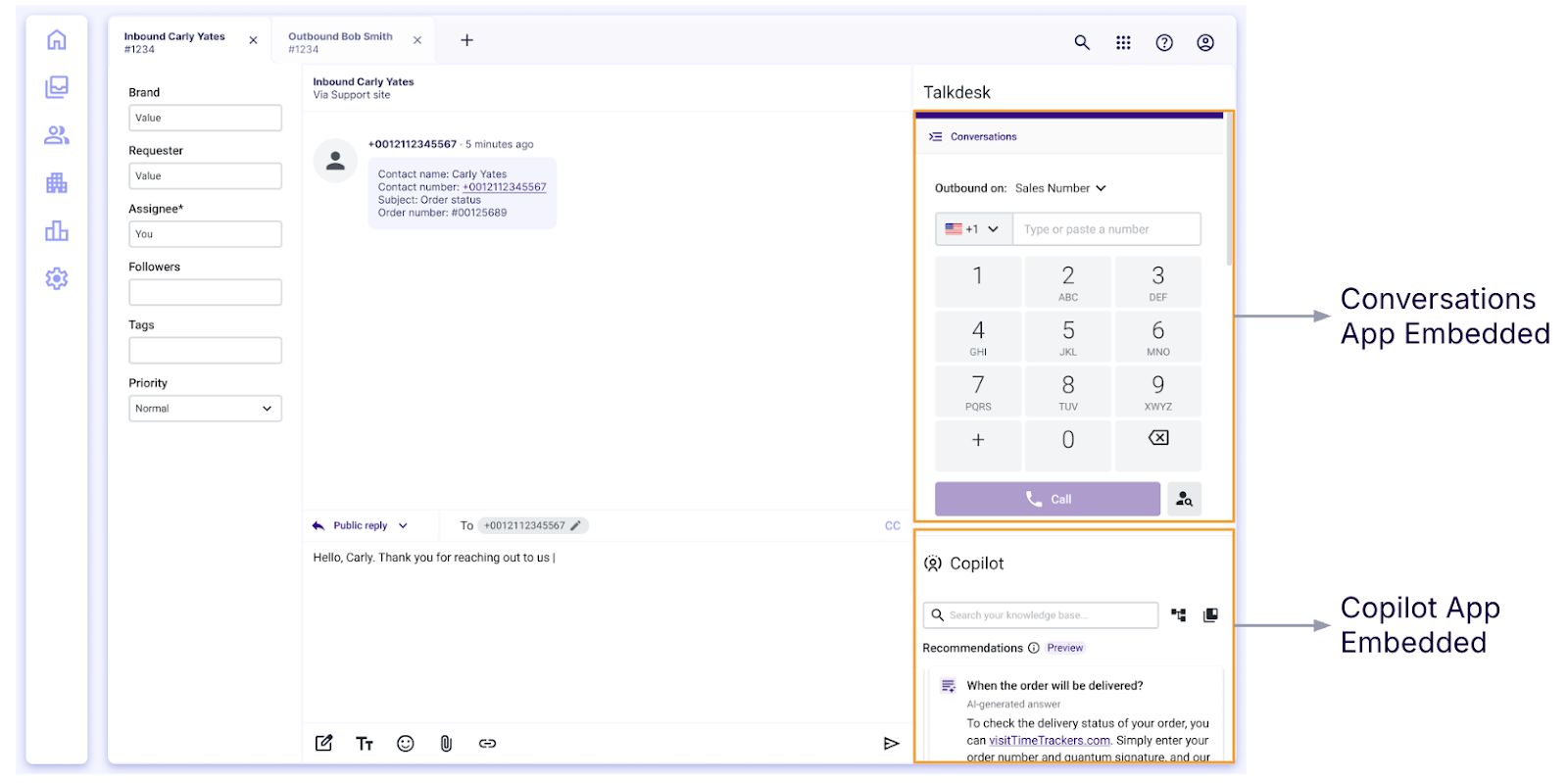Open the Priority dropdown set to Normal

[x=205, y=409]
